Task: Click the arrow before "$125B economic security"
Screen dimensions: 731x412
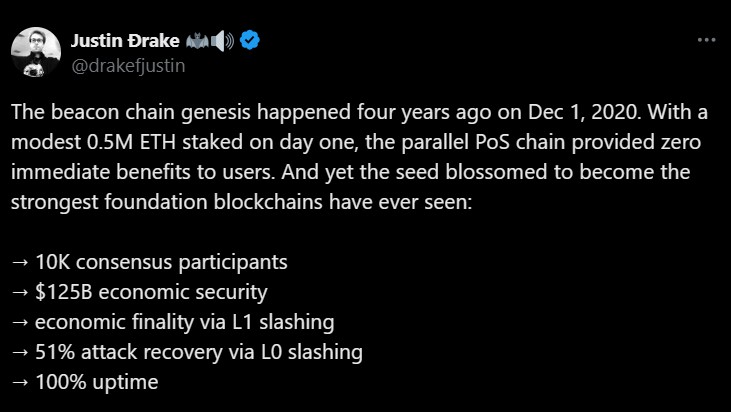Action: 22,294
